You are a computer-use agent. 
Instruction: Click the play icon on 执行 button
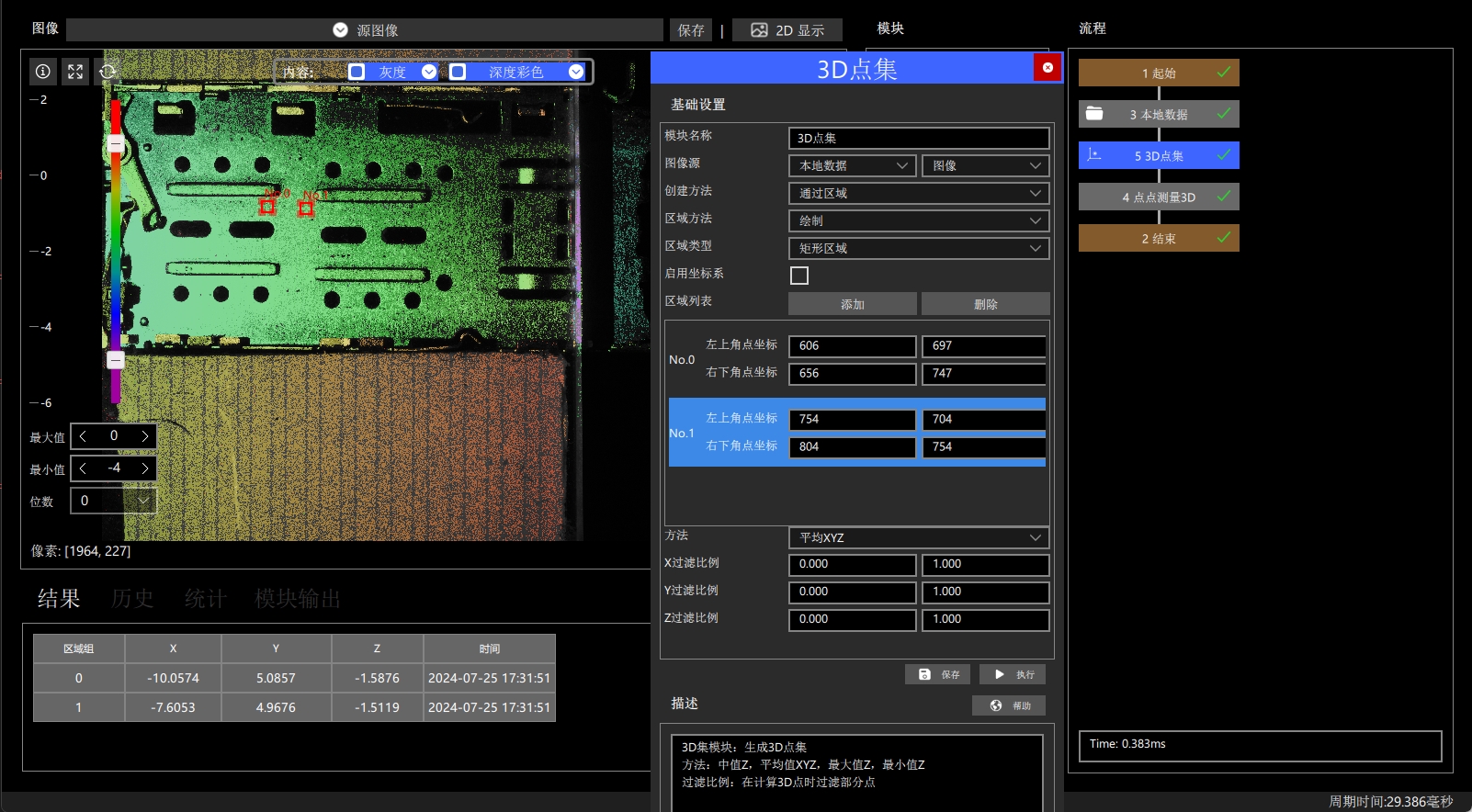tap(1000, 674)
